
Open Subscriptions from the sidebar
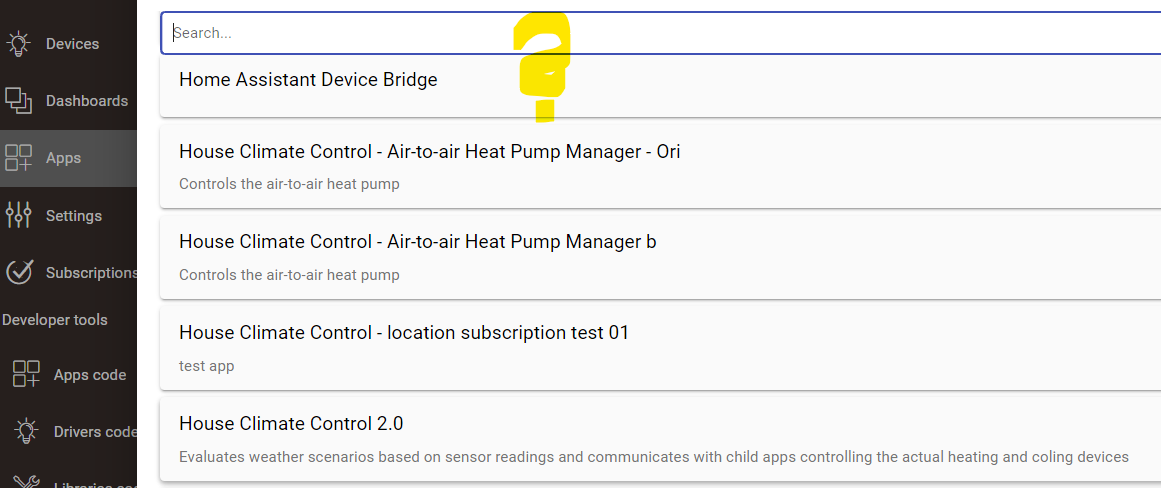coord(91,273)
